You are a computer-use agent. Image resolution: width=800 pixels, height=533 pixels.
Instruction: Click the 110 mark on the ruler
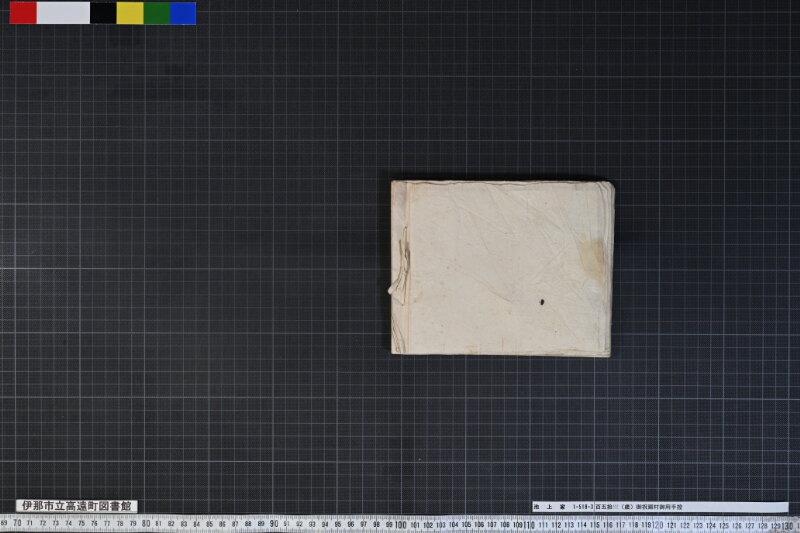[529, 525]
